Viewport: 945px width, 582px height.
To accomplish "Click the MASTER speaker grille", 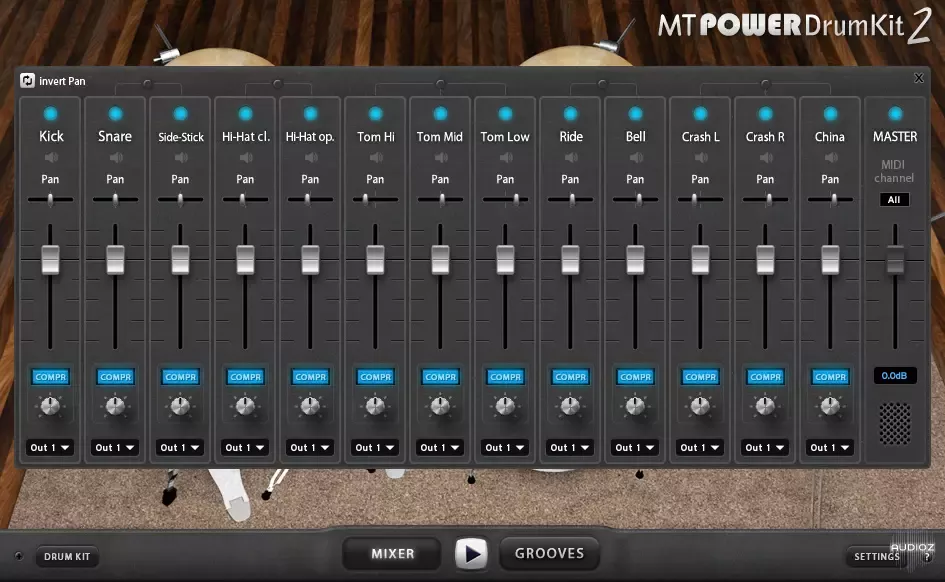I will 895,424.
